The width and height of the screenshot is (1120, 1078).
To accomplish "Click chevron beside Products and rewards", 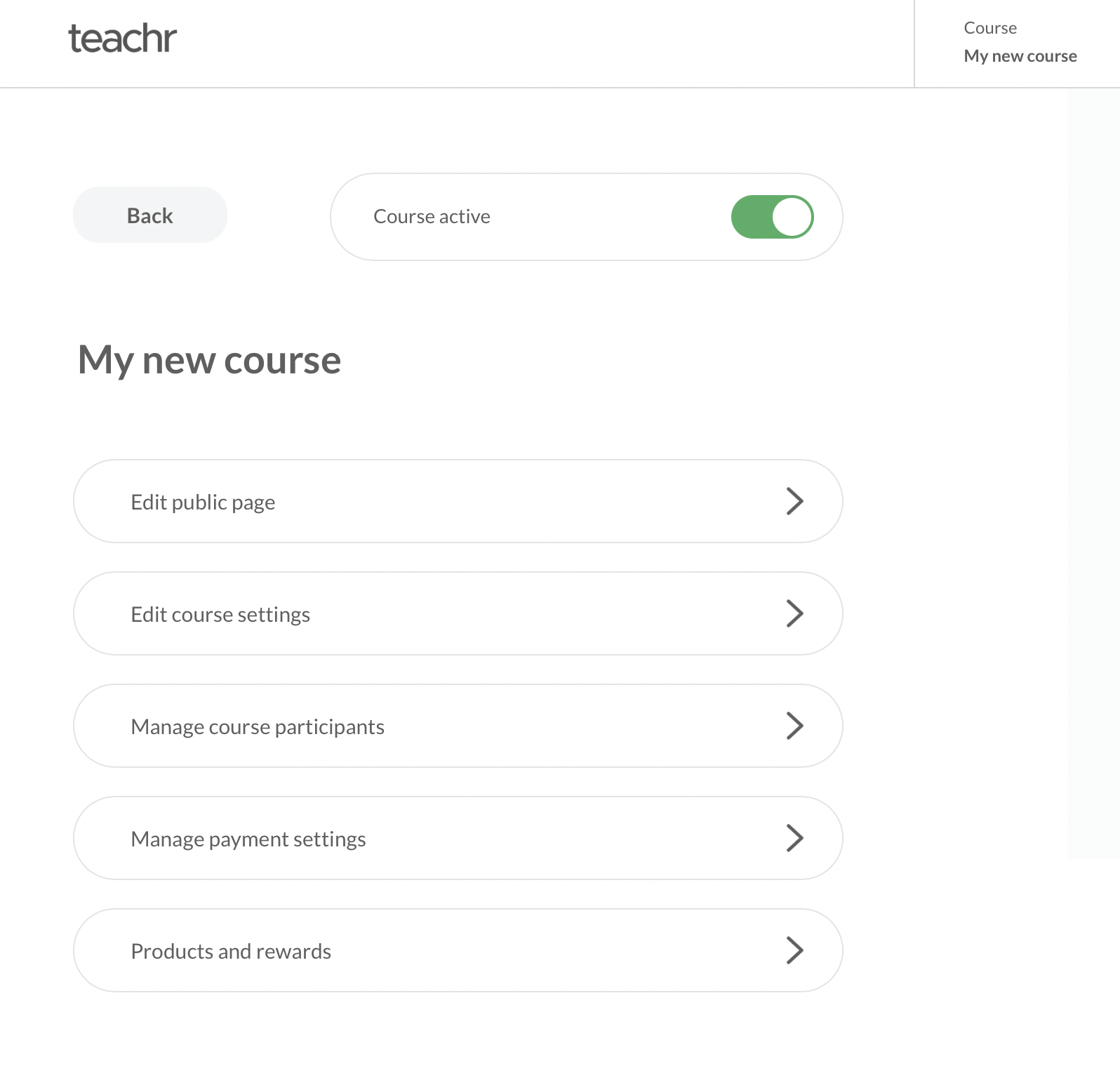I will pyautogui.click(x=794, y=950).
